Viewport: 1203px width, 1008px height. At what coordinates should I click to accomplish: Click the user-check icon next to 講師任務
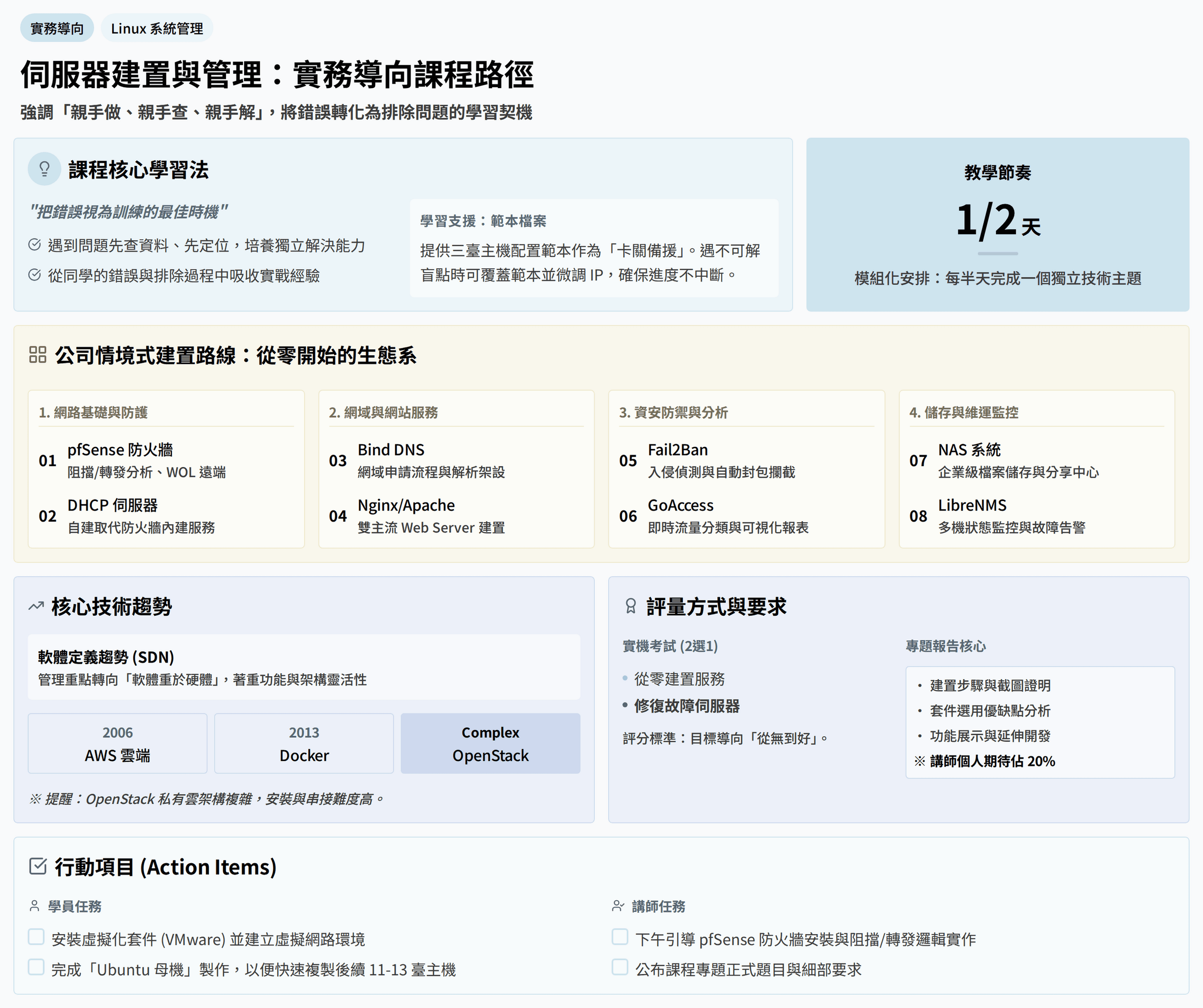618,906
